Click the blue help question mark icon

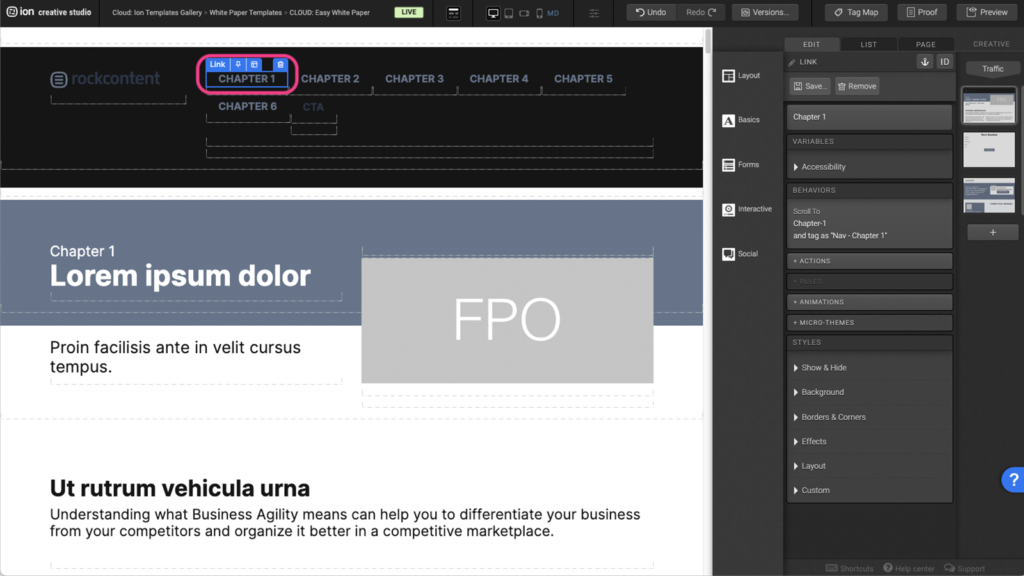1012,480
